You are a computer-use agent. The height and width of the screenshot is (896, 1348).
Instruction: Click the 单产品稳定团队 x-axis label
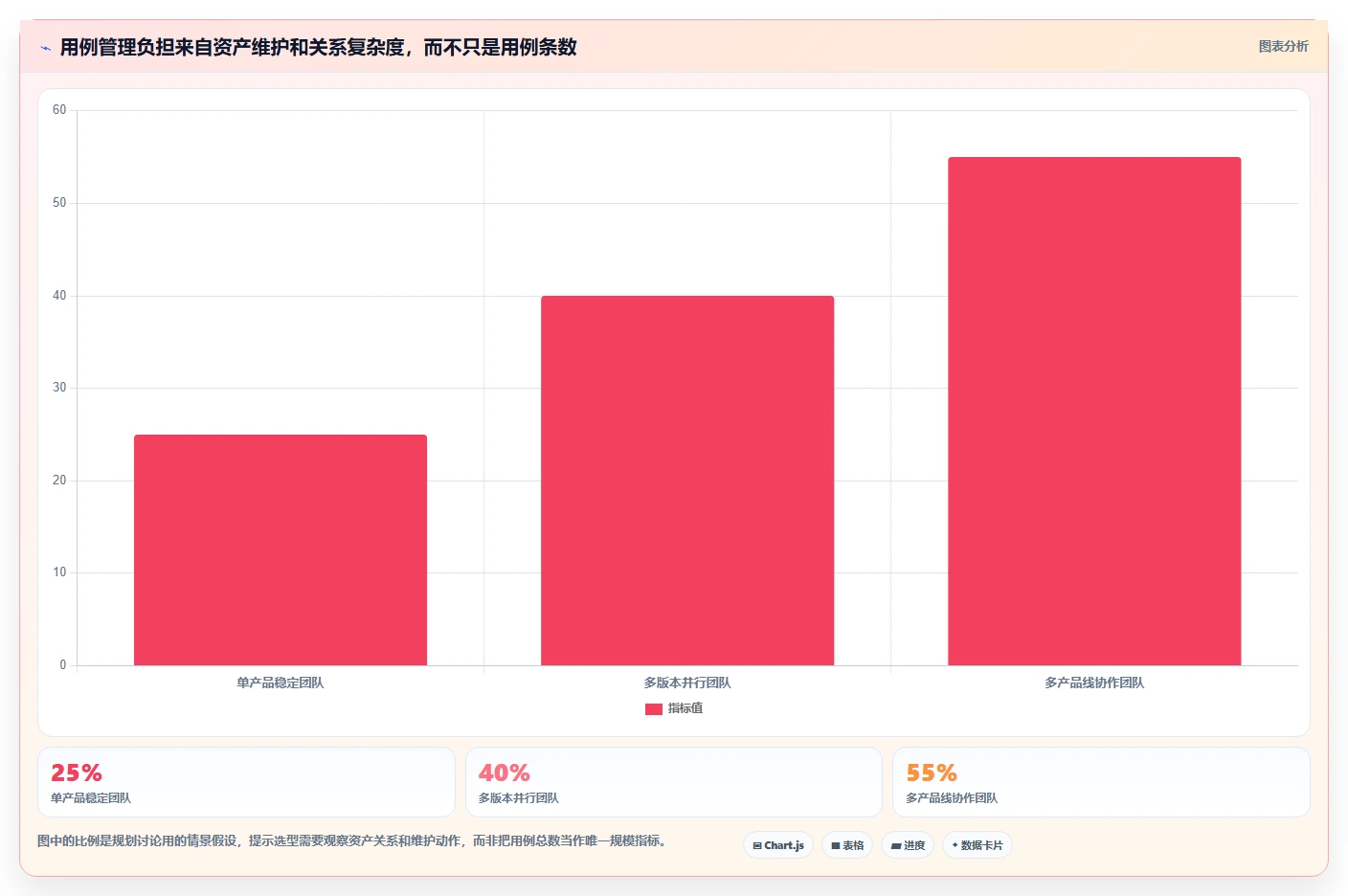[x=281, y=683]
